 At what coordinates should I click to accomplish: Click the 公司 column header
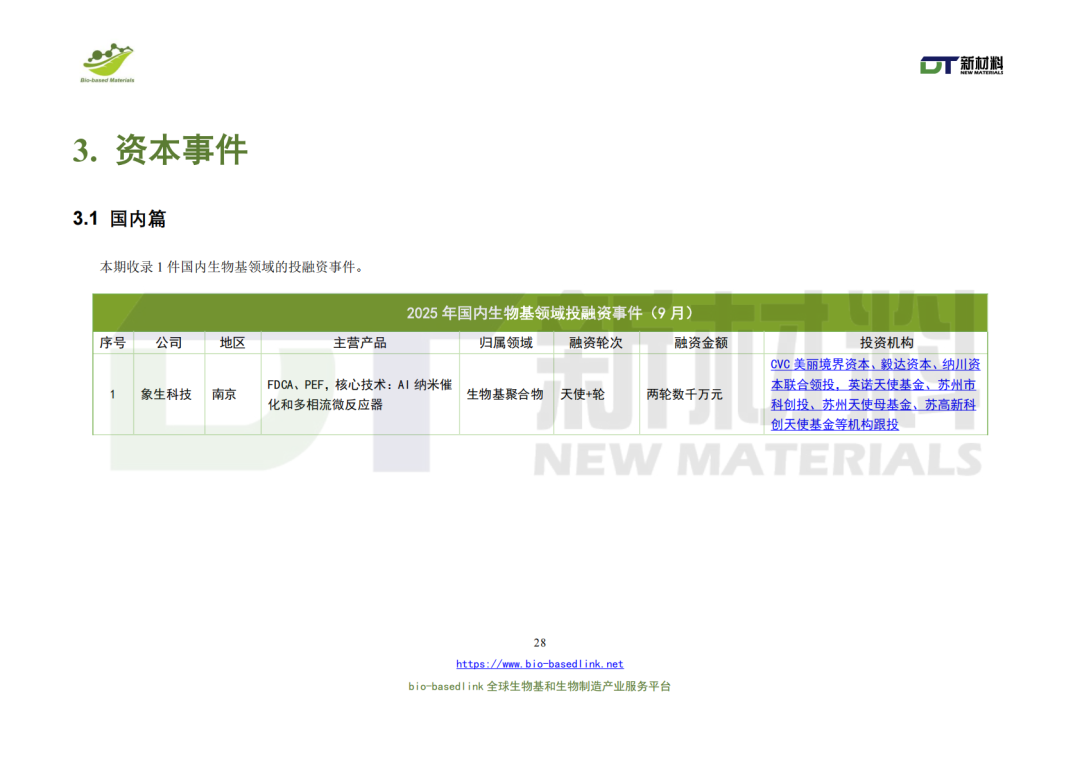tap(169, 342)
